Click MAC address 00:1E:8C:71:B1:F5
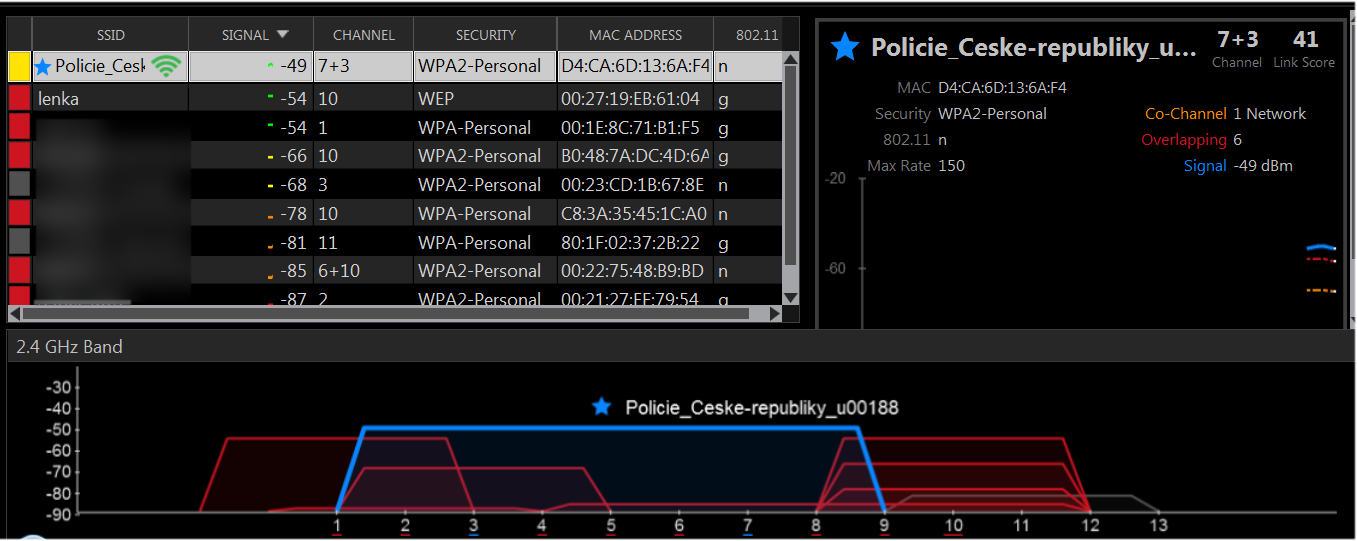The height and width of the screenshot is (541, 1357). coord(631,128)
